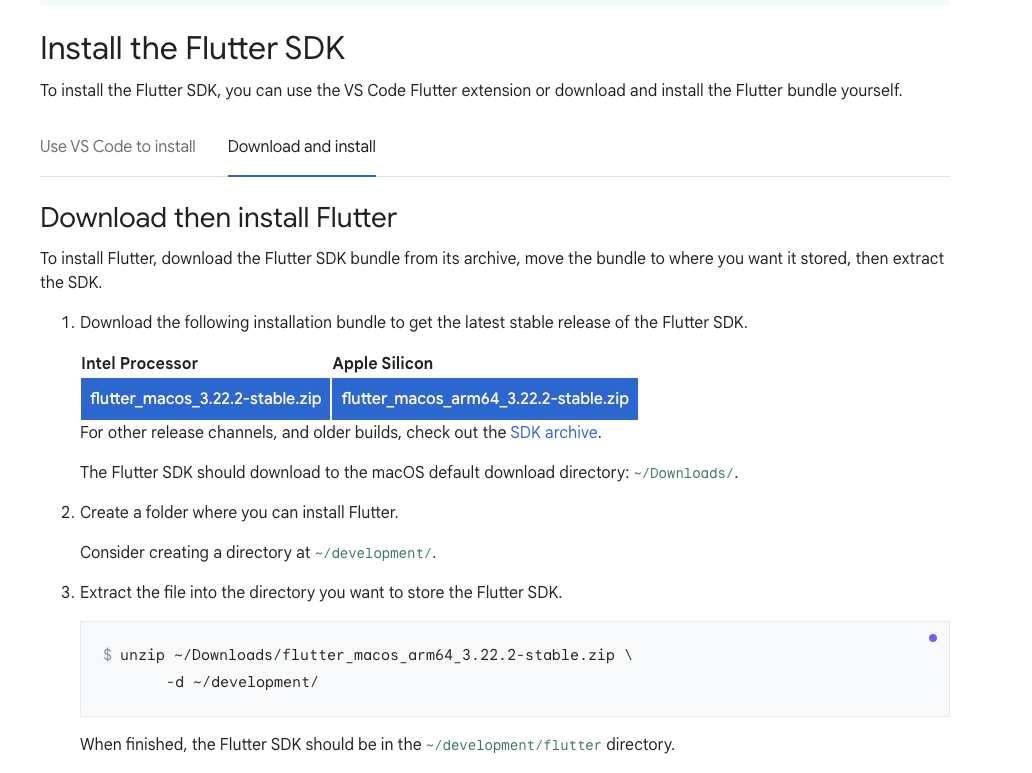Click step 1 Download the following installation bundle text
The image size is (1032, 773).
click(413, 322)
